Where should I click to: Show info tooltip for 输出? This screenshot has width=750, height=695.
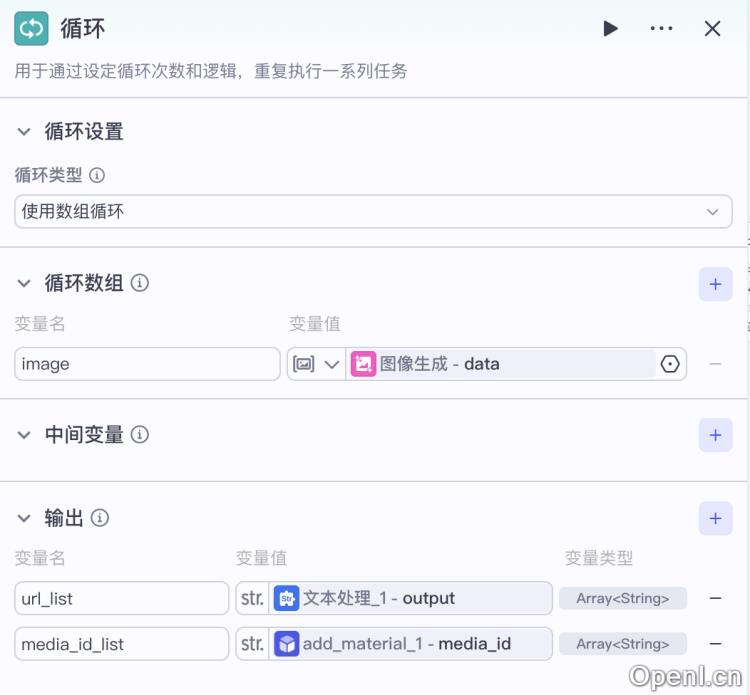coord(100,518)
